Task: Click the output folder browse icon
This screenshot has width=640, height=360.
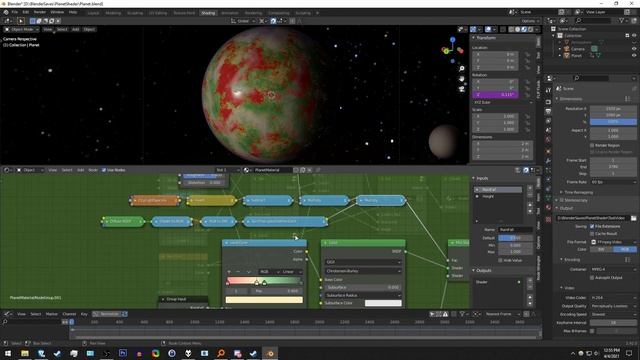Action: tap(633, 218)
